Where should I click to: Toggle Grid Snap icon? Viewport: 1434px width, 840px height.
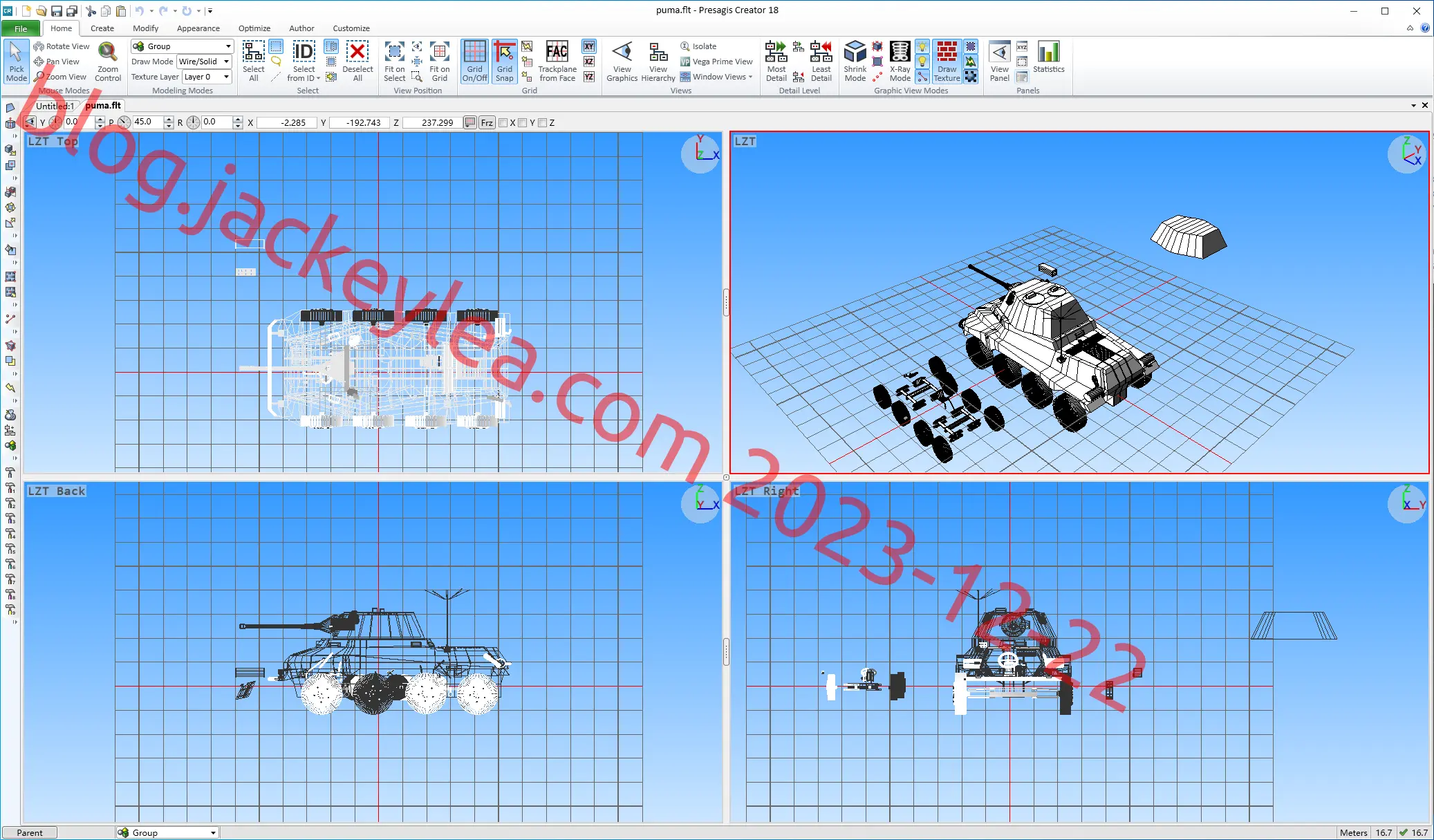tap(505, 62)
